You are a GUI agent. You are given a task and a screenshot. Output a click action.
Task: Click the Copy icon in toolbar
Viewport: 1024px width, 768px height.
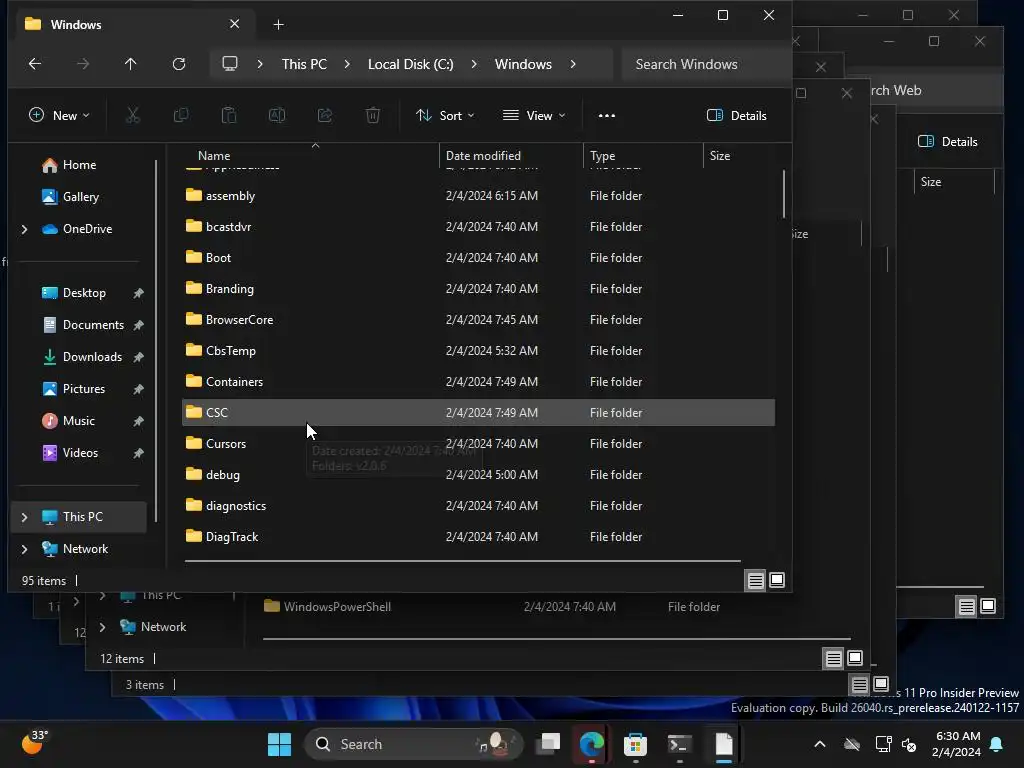181,116
